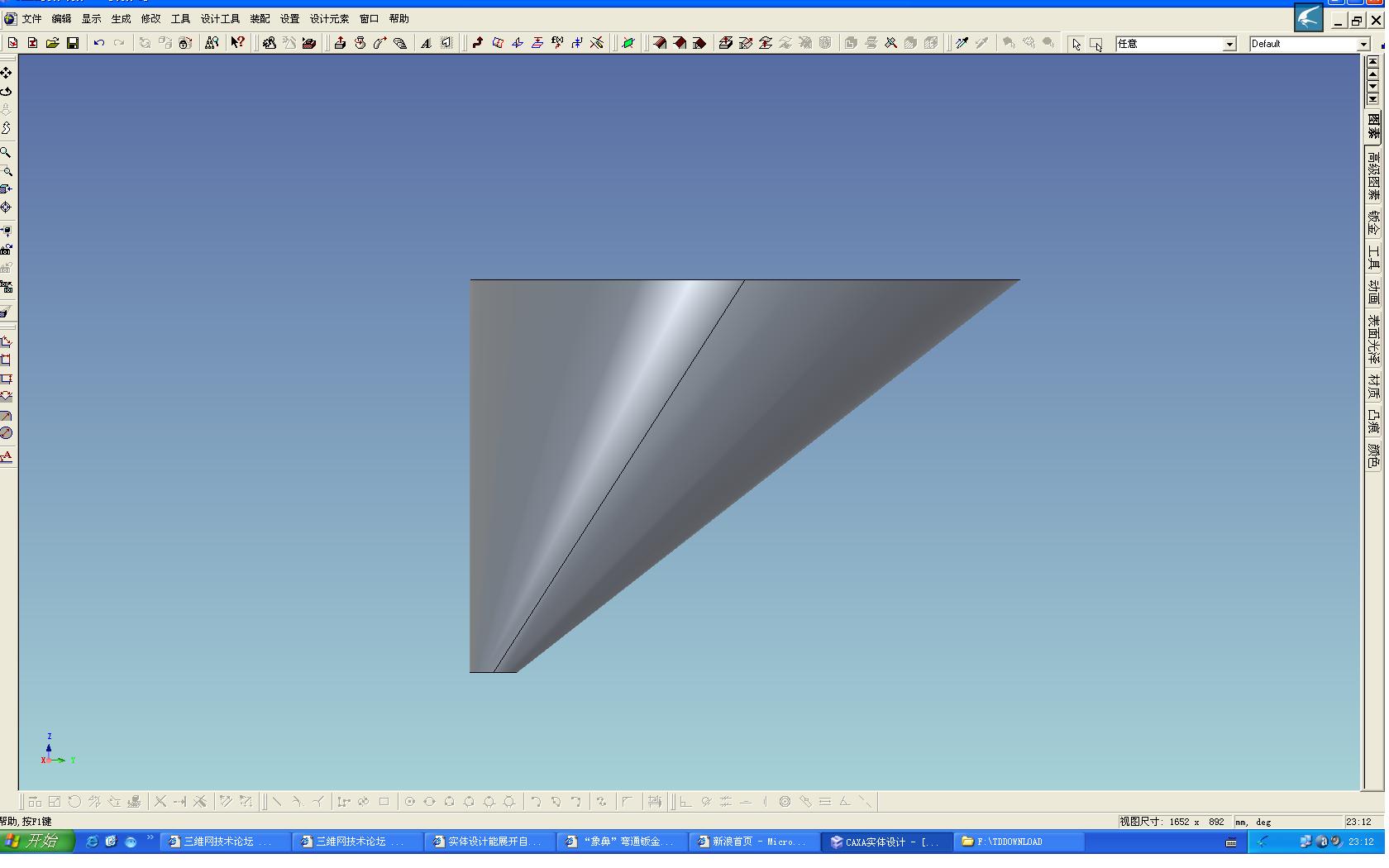Open the 设计工具 menu

pyautogui.click(x=220, y=18)
